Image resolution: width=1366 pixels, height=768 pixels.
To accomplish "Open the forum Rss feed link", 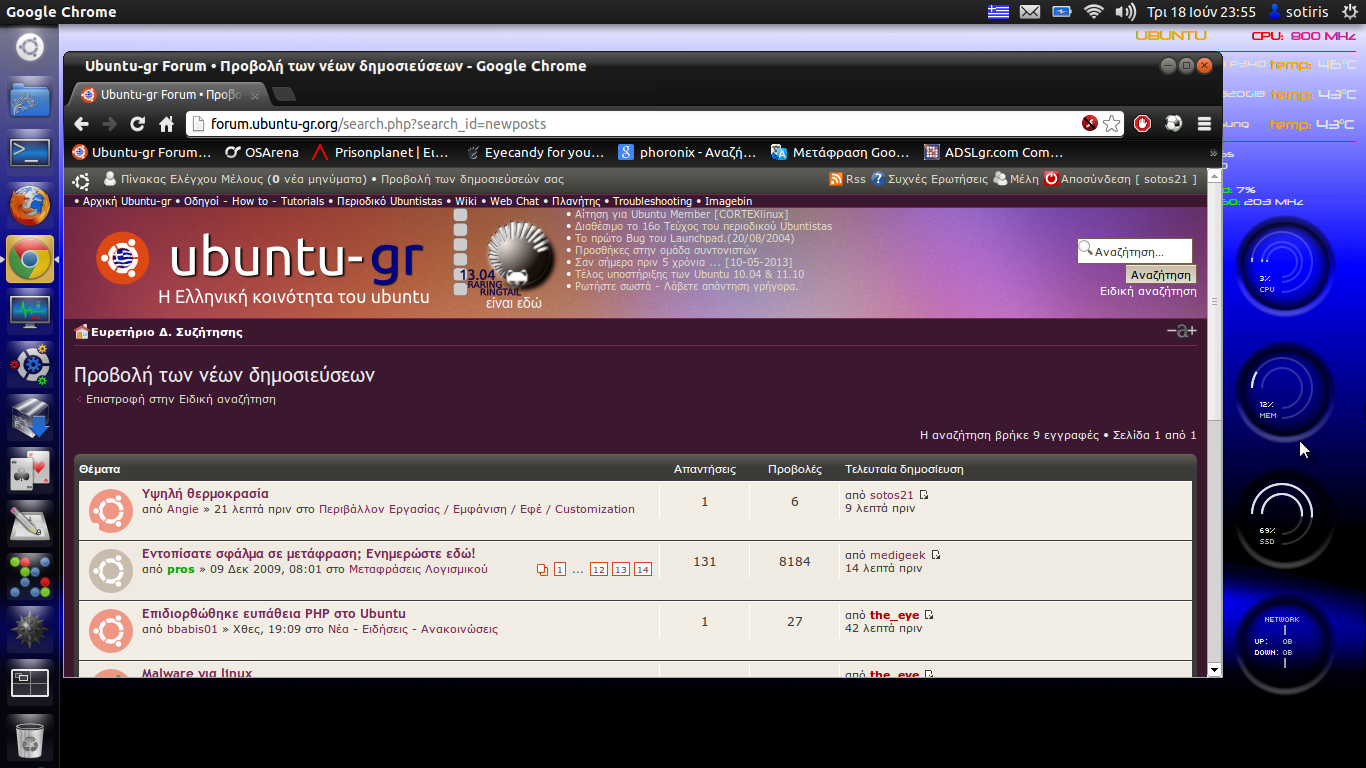I will click(848, 179).
